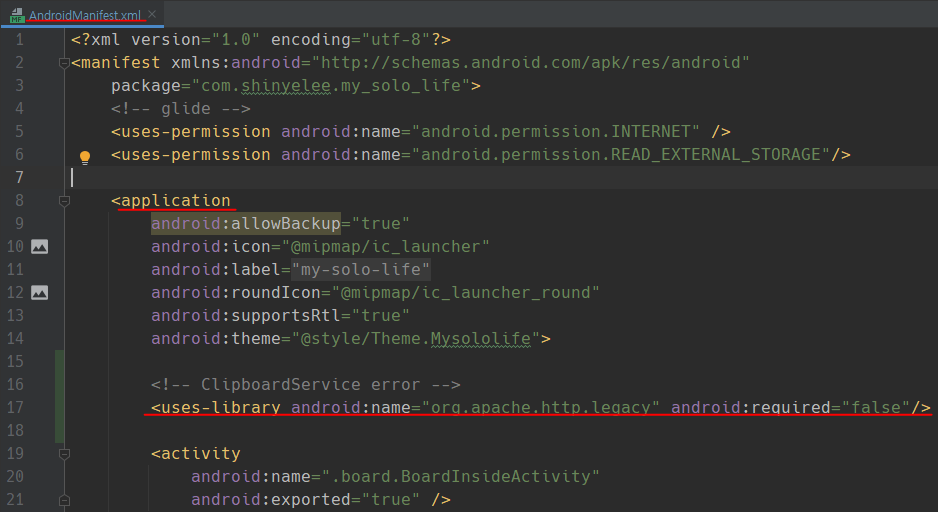Click the ".board.BoardInsideActivity" name value
Viewport: 938px width, 512px height.
tap(461, 477)
